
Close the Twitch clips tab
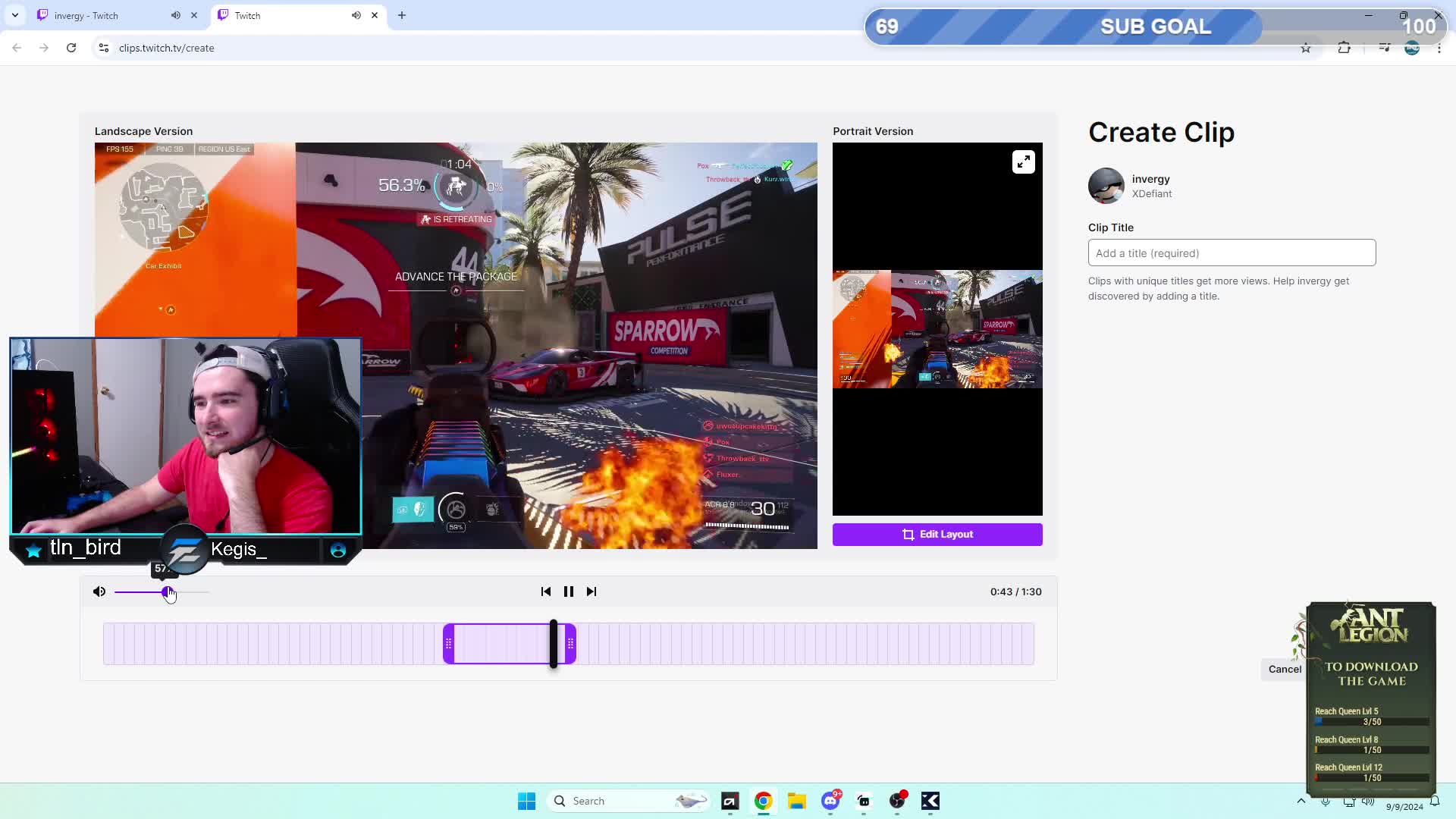pyautogui.click(x=375, y=15)
